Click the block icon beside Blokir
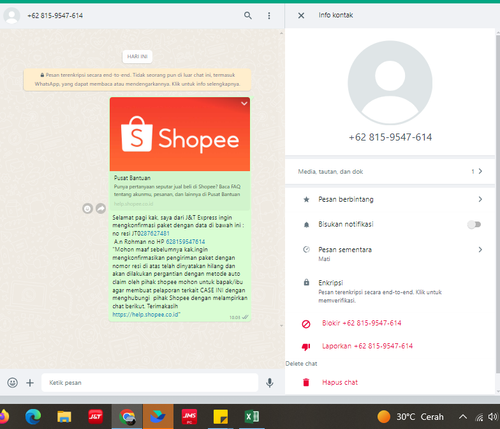Image resolution: width=500 pixels, height=429 pixels. (x=306, y=324)
